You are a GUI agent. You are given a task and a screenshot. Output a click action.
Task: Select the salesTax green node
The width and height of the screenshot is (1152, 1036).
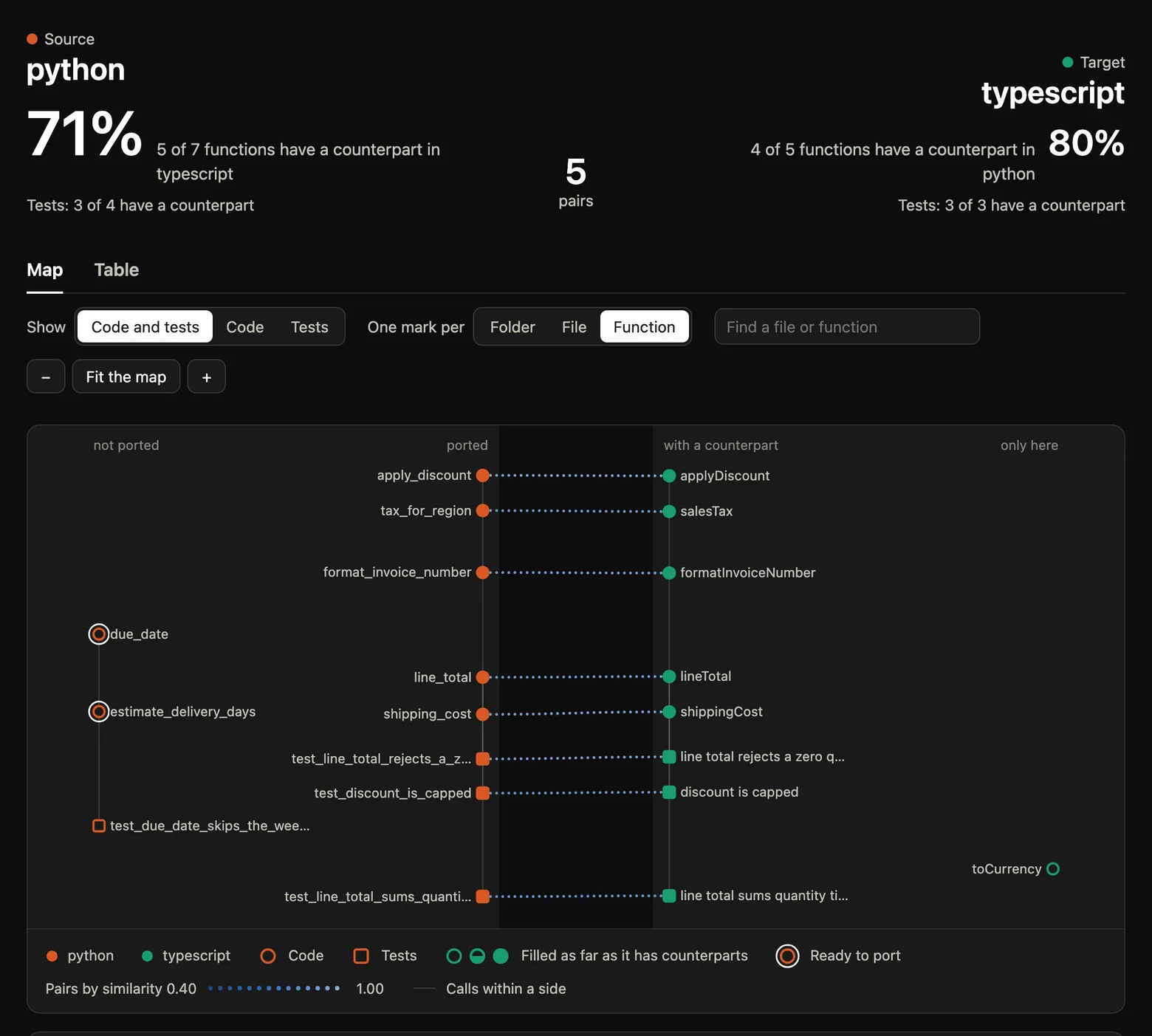point(669,511)
